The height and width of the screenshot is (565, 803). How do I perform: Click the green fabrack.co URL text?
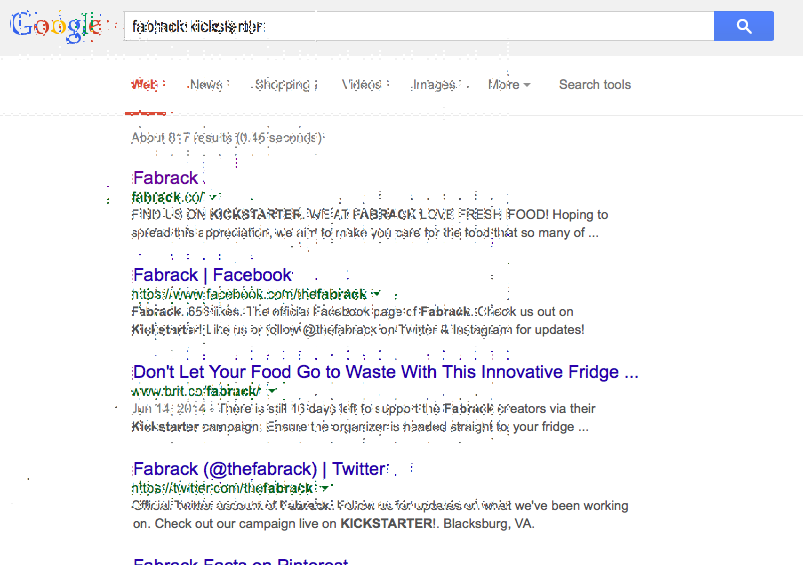pyautogui.click(x=168, y=197)
